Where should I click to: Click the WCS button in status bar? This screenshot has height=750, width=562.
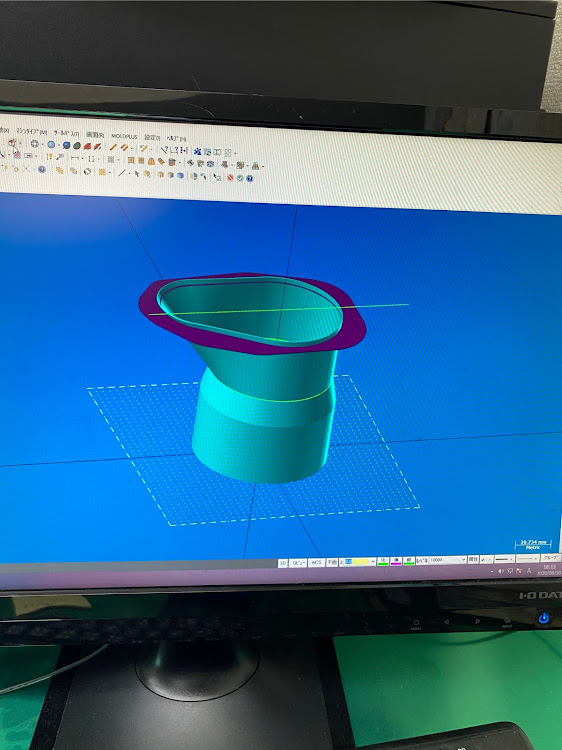[316, 562]
